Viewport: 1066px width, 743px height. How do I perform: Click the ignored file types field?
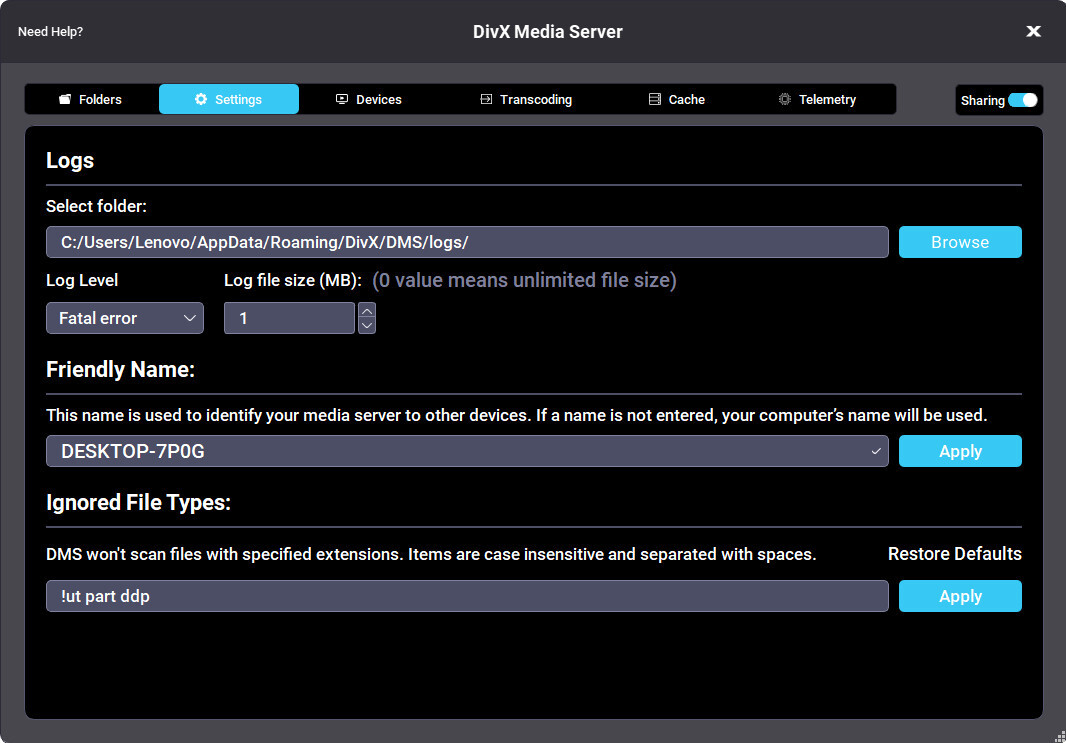coord(467,596)
